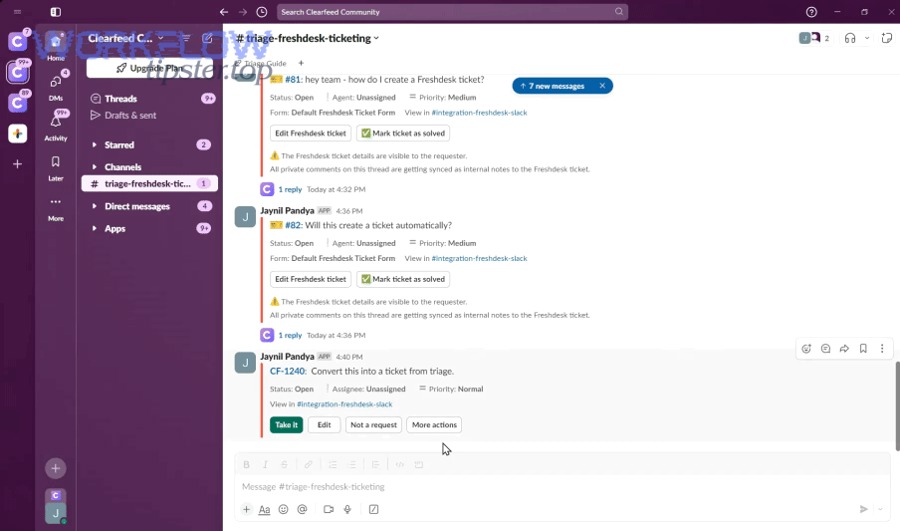The image size is (900, 531).
Task: Toggle the Aa formatting toolbar
Action: point(264,509)
